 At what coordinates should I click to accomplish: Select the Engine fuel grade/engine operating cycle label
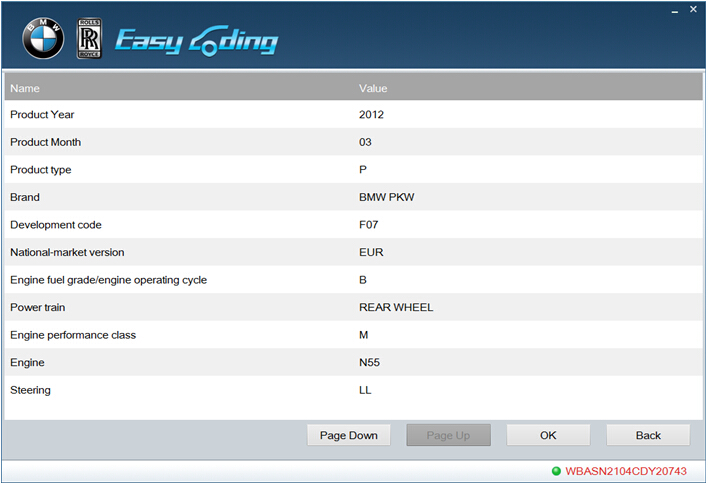[108, 280]
